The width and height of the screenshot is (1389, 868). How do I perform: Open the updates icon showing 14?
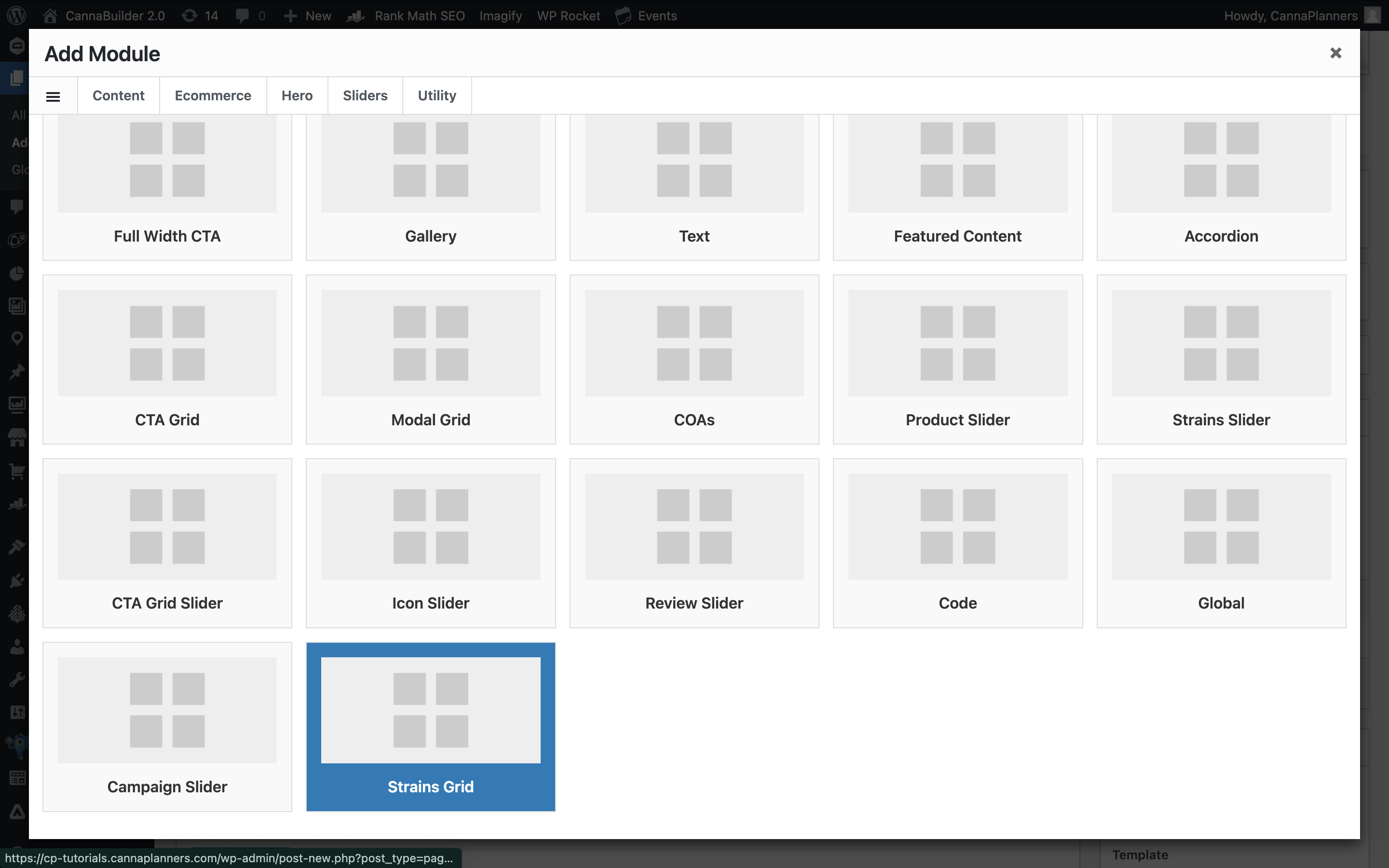tap(199, 15)
